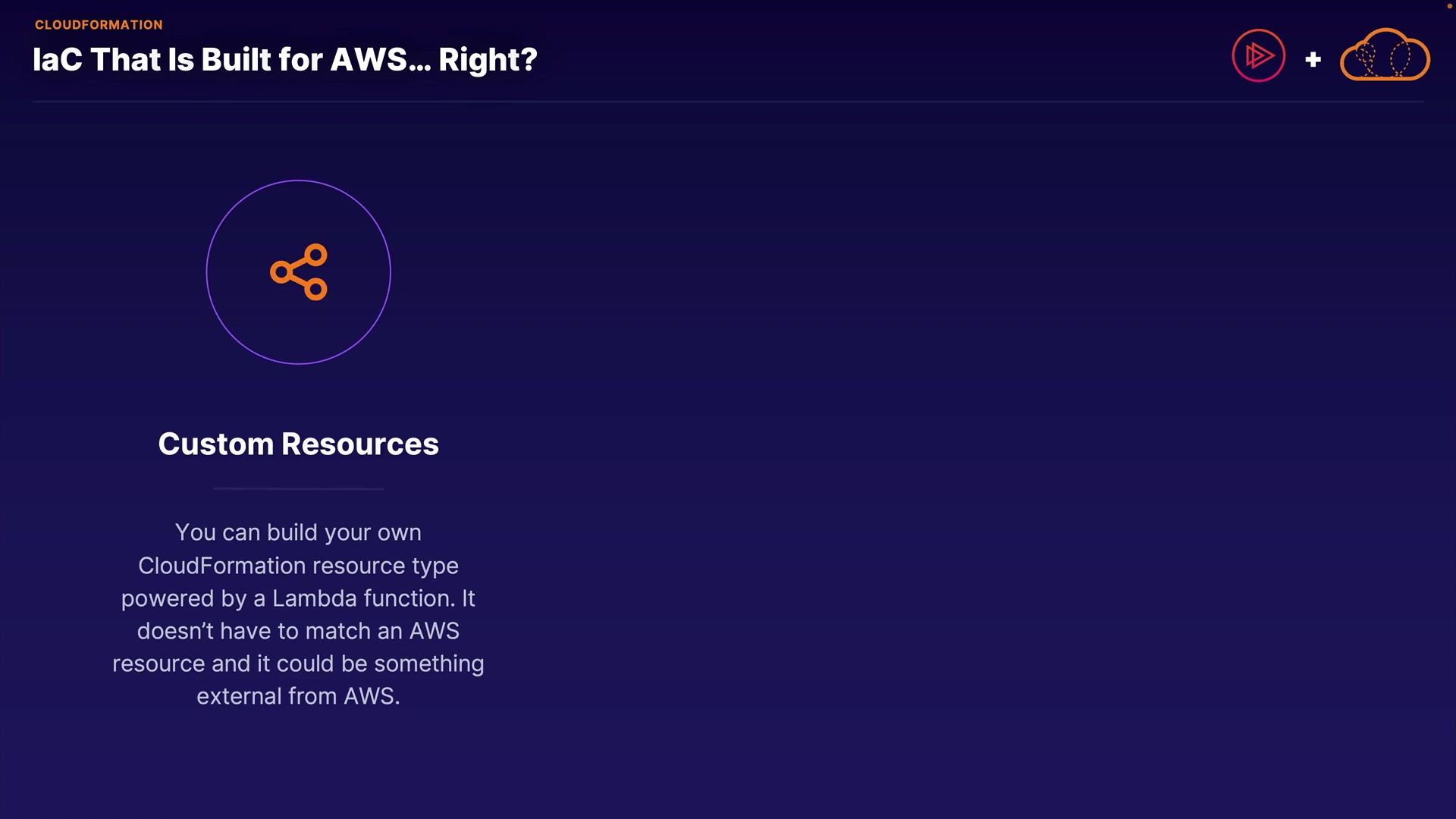Screen dimensions: 1456x819
Task: Select the CLOUDFORMATION category label
Action: point(99,25)
